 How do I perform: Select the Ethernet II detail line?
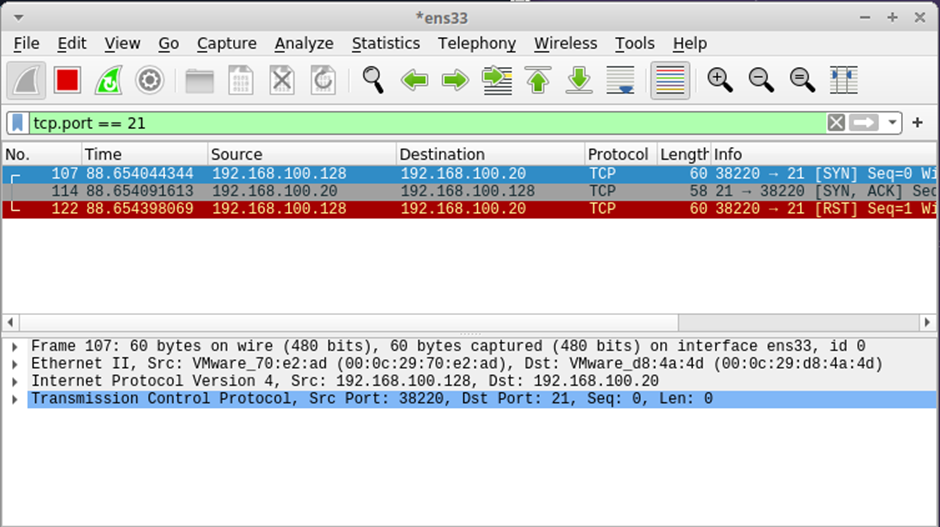[x=482, y=364]
